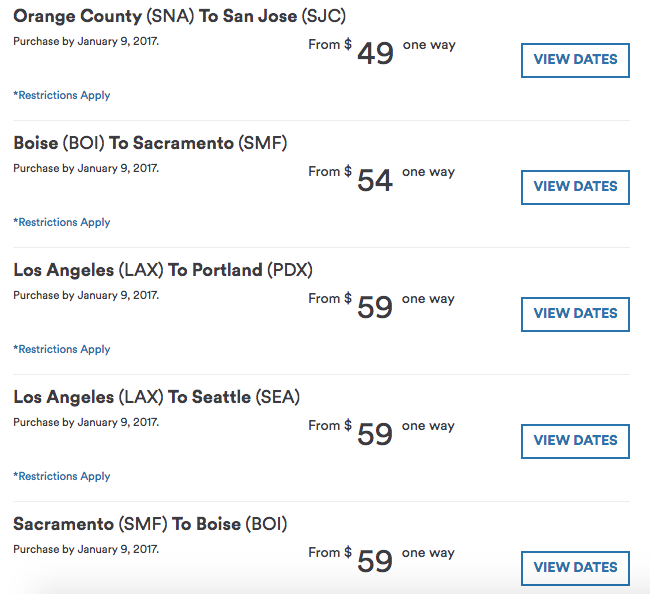Open Restrictions Apply for Los Angeles to Seattle
This screenshot has height=594, width=650.
coord(62,477)
